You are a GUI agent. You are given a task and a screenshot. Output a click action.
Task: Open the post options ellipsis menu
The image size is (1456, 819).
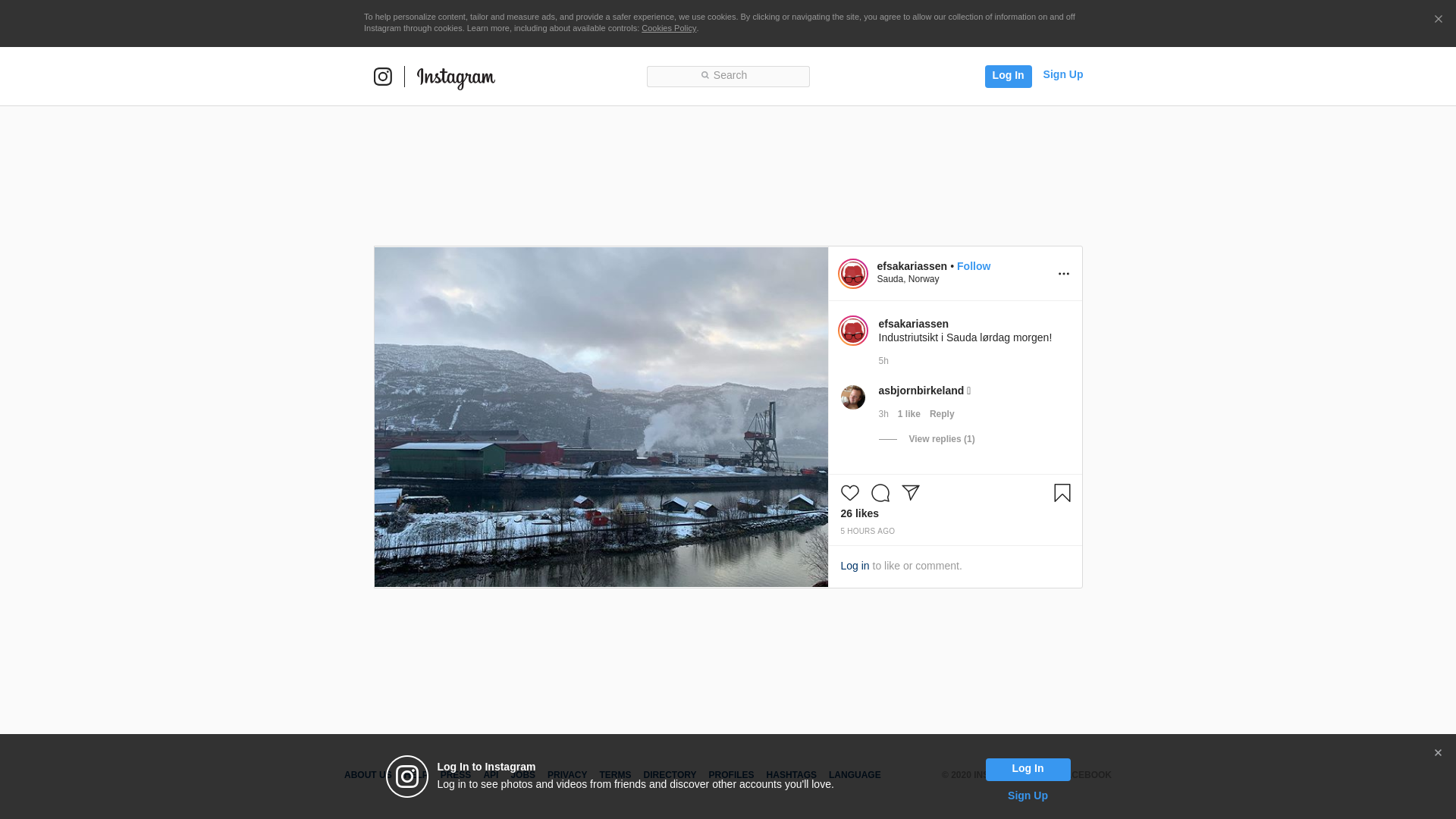1064,274
